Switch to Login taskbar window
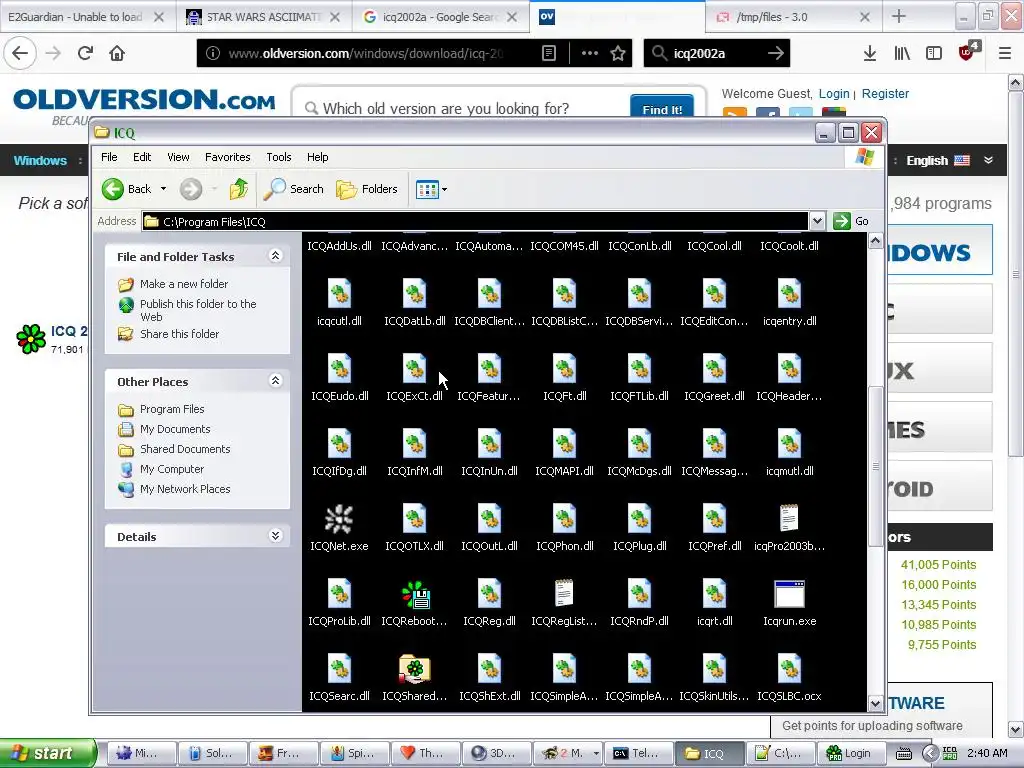The height and width of the screenshot is (768, 1024). tap(848, 753)
